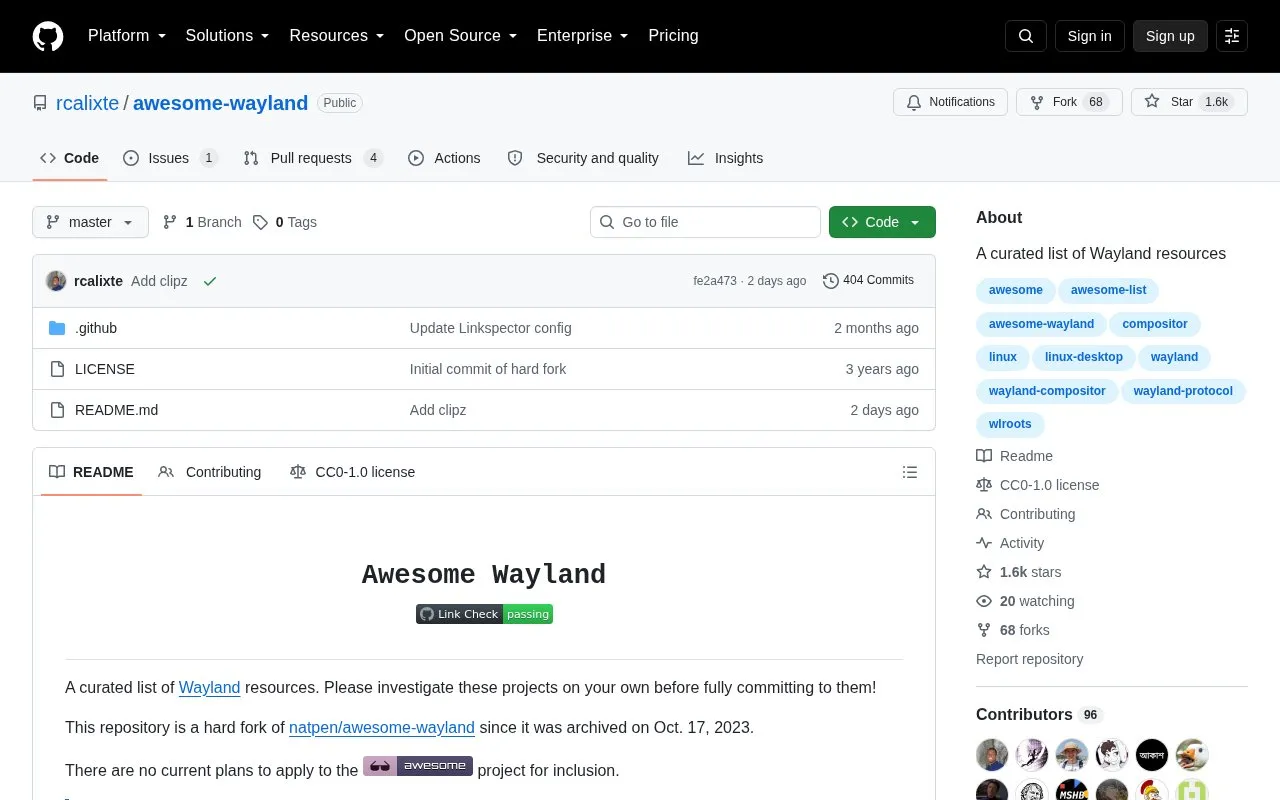
Task: View the 1 Branch link
Action: click(x=202, y=222)
